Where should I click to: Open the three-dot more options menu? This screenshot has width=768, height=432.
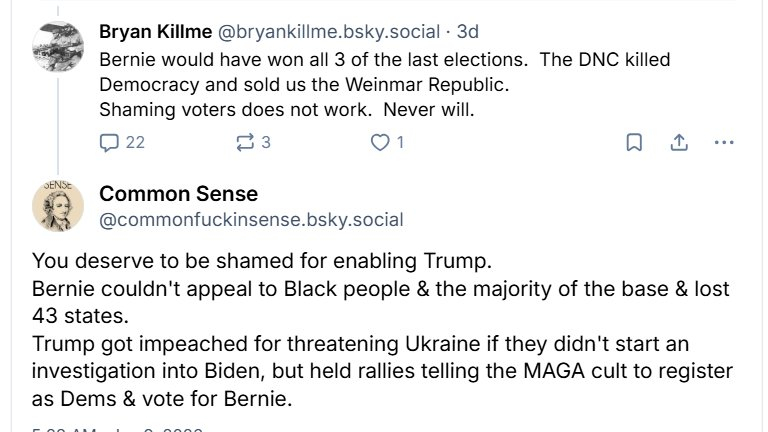[725, 143]
